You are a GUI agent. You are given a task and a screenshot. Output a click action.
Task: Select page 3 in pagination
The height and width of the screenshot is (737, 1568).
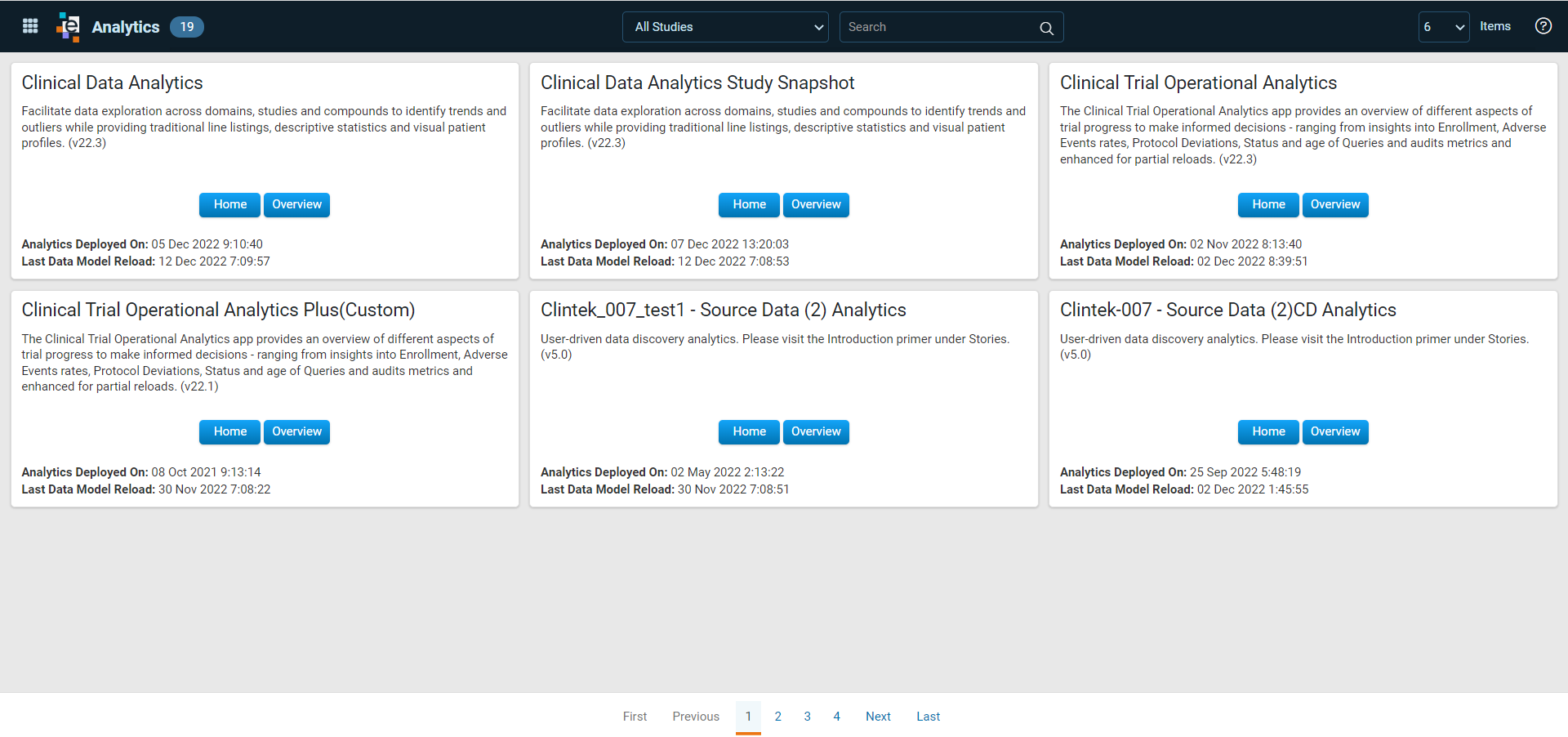pyautogui.click(x=807, y=717)
